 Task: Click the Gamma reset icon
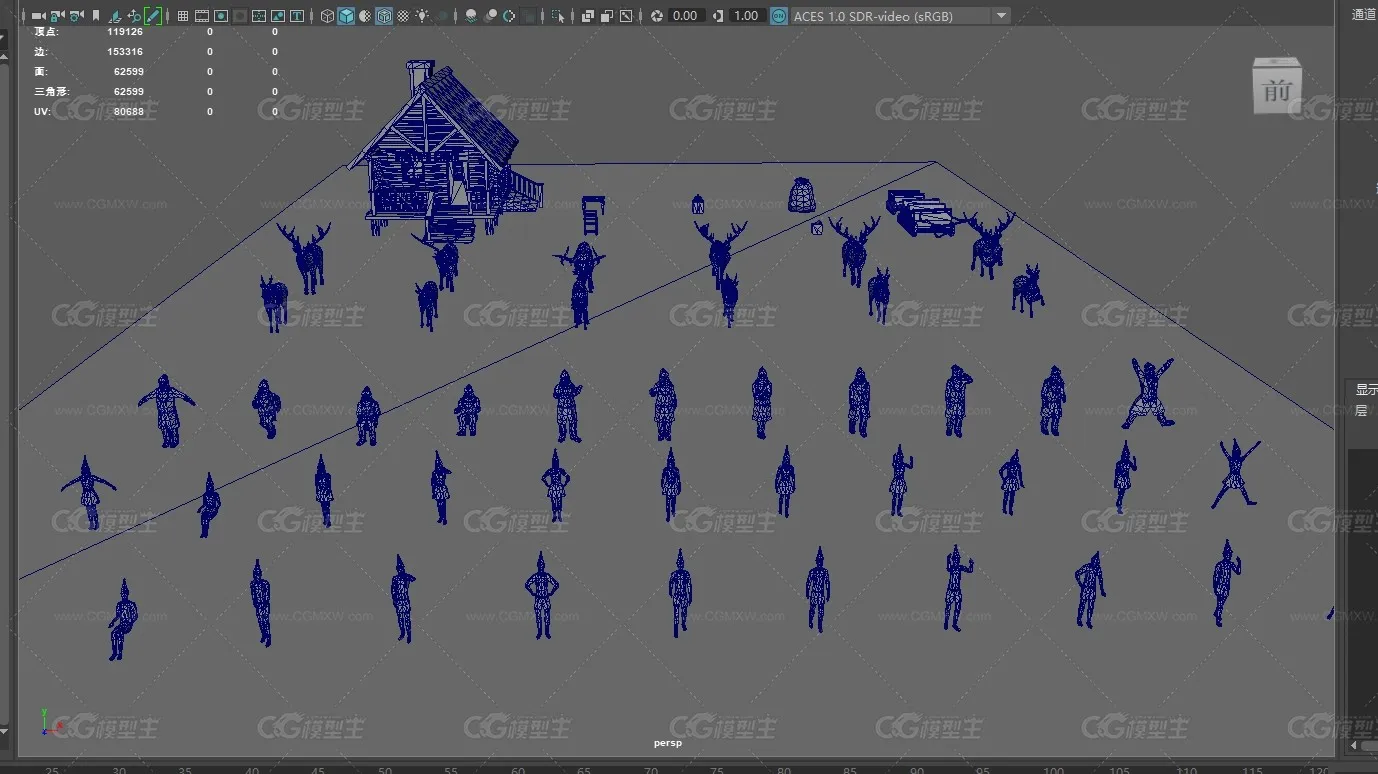tap(718, 16)
